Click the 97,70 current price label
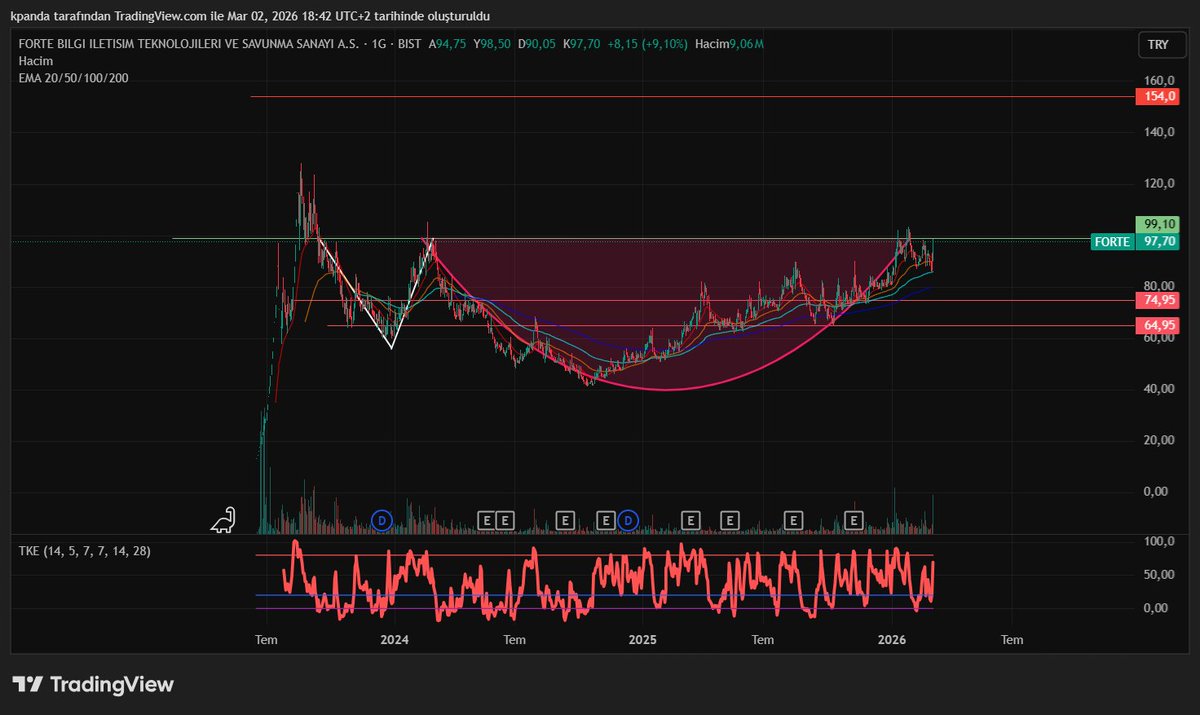The width and height of the screenshot is (1200, 715). (1157, 242)
